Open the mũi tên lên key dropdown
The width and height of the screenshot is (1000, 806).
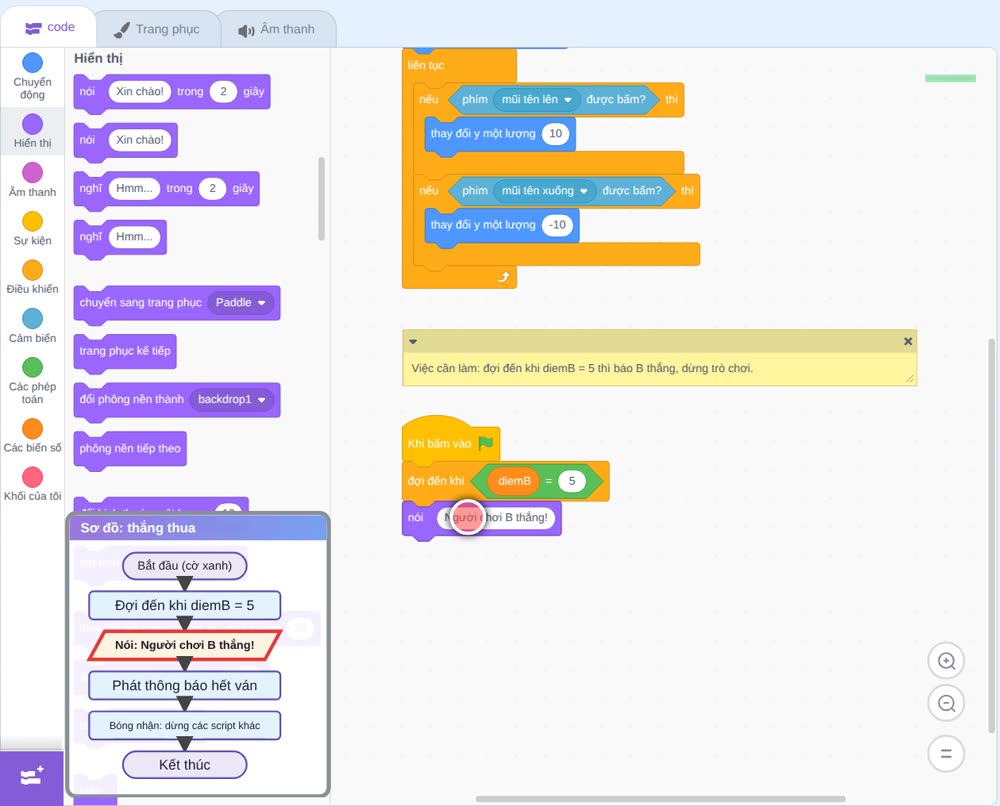[x=537, y=99]
